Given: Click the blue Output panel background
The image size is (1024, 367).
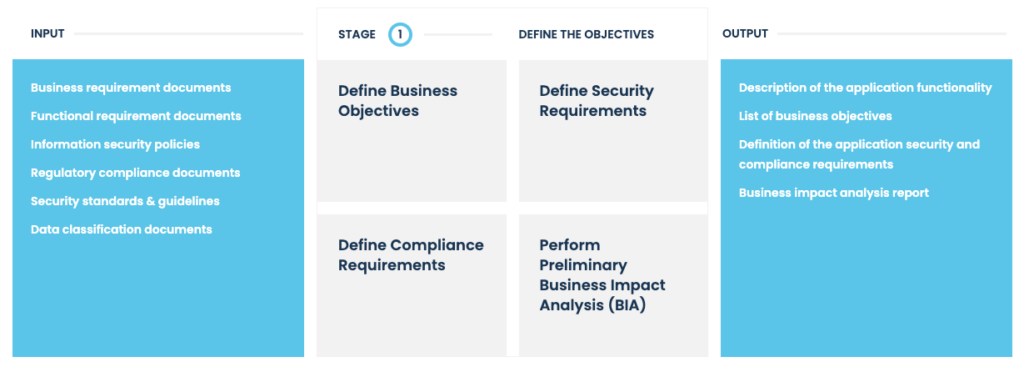Looking at the screenshot, I should (x=866, y=281).
